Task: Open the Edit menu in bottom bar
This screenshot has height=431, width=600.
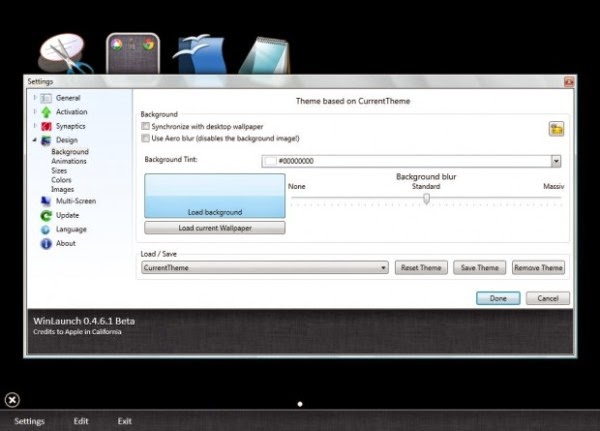Action: point(81,421)
